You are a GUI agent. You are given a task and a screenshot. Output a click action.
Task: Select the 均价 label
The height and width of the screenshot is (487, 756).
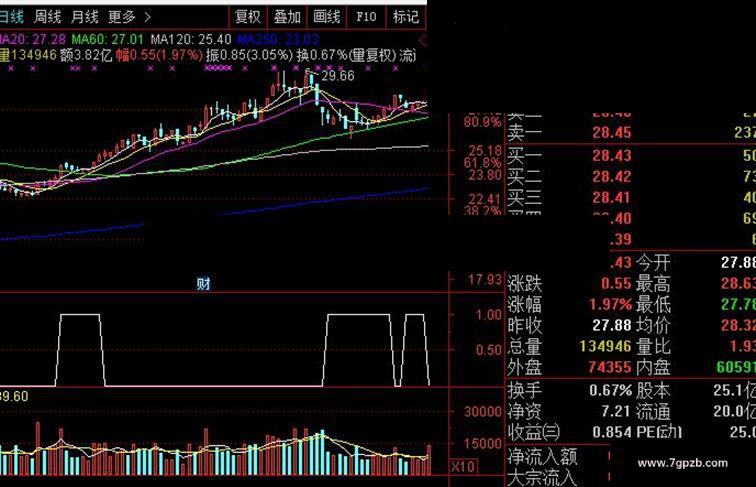click(653, 325)
